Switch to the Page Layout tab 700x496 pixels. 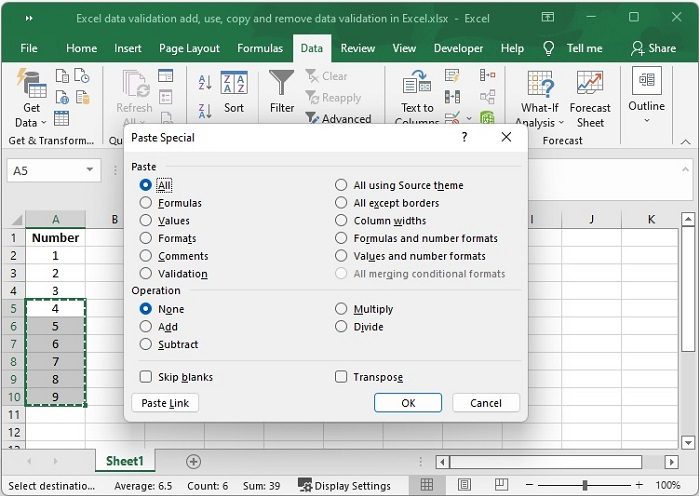pos(189,48)
